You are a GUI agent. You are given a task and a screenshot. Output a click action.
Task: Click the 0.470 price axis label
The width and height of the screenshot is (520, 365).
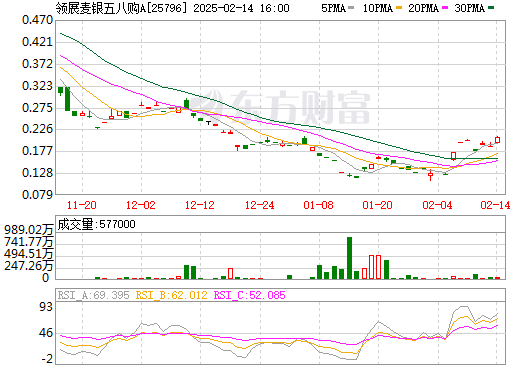(37, 20)
